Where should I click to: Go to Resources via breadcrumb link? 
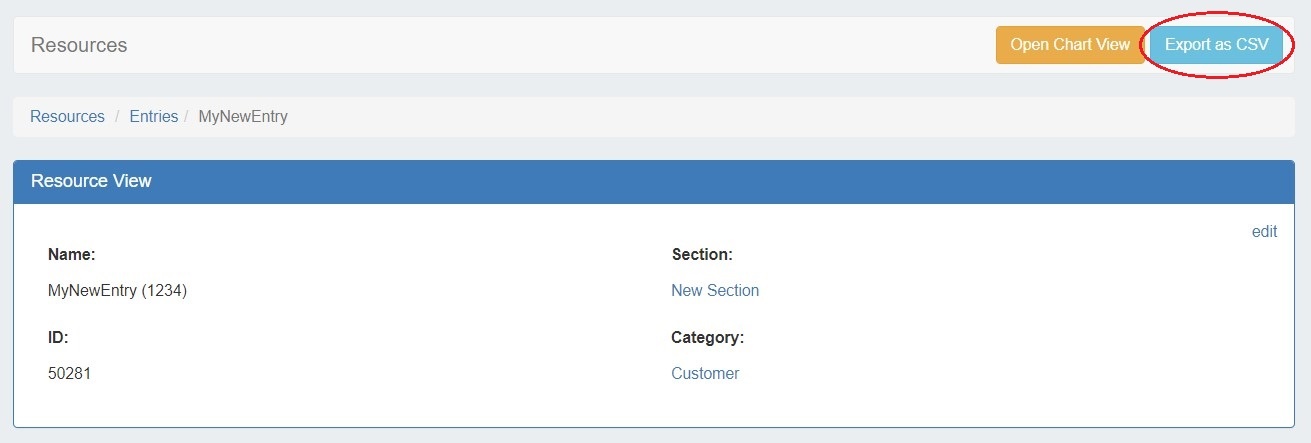[x=67, y=117]
